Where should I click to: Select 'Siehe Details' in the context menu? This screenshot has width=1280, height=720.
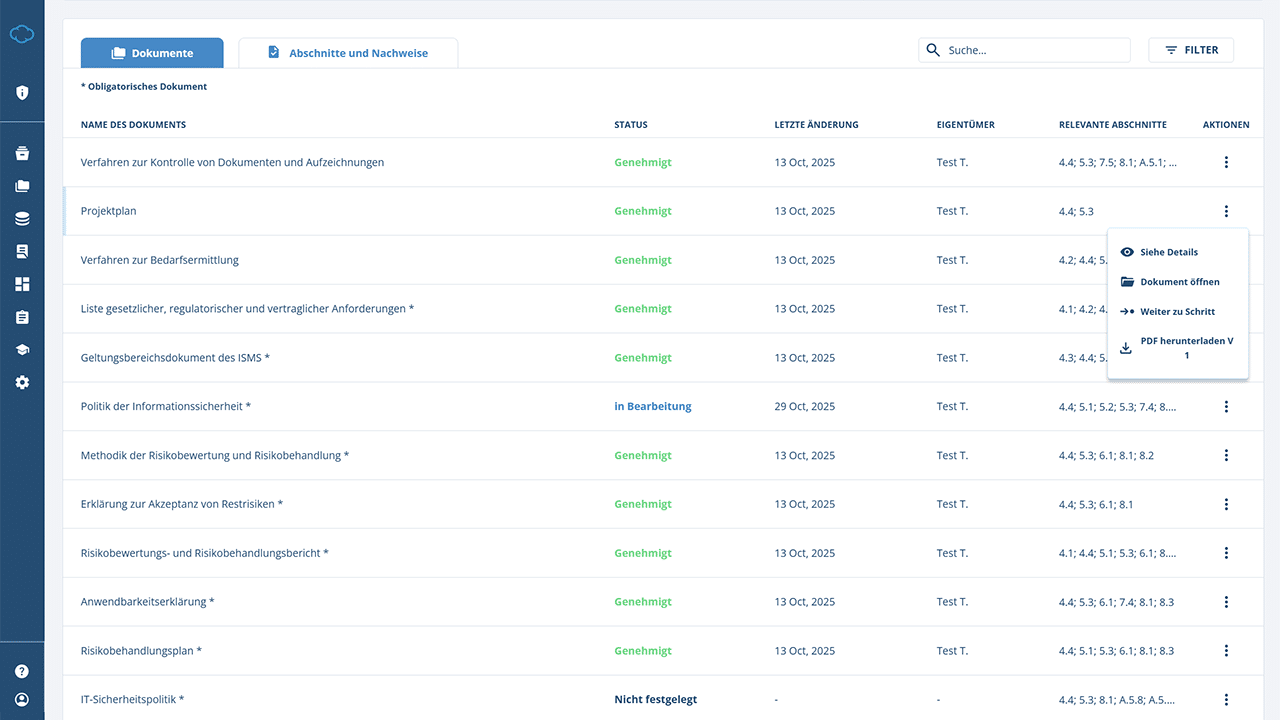(x=1168, y=252)
